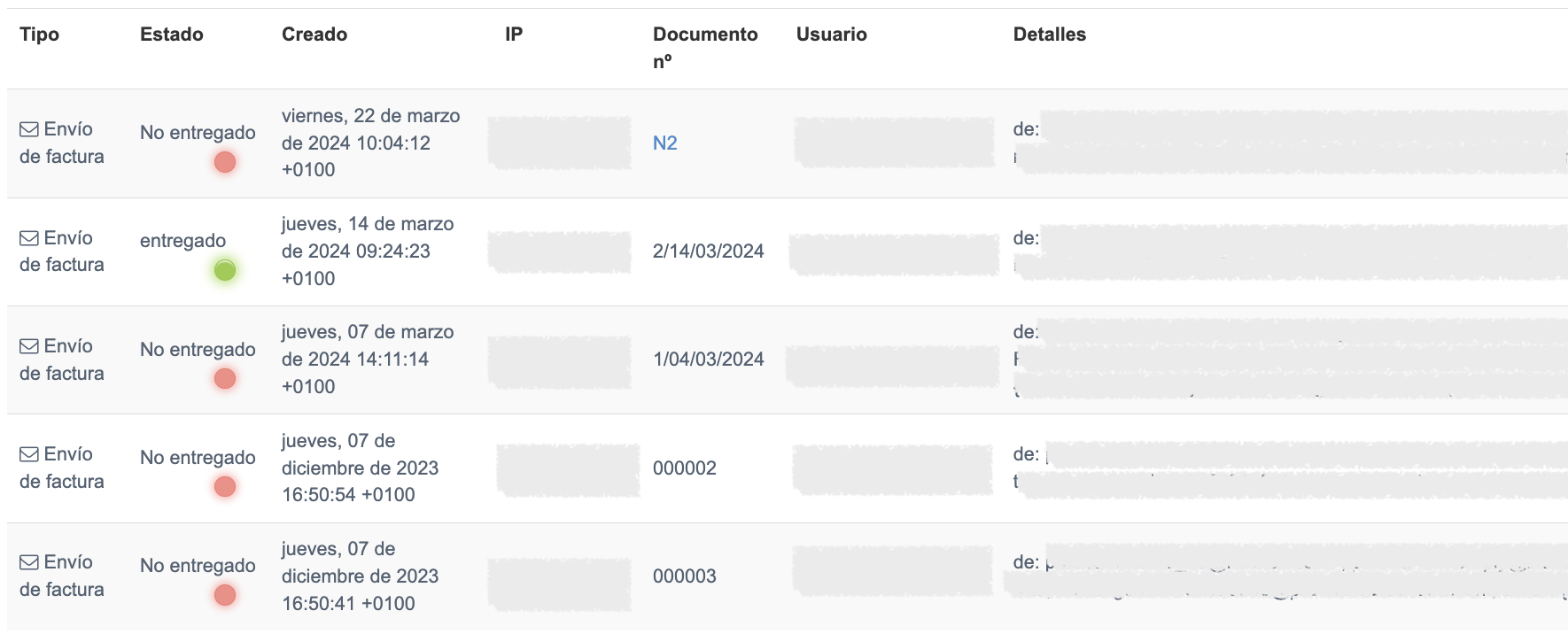Screen dimensions: 1568x634
Task: Click red status dot for 1/04/03/2024
Action: [225, 379]
